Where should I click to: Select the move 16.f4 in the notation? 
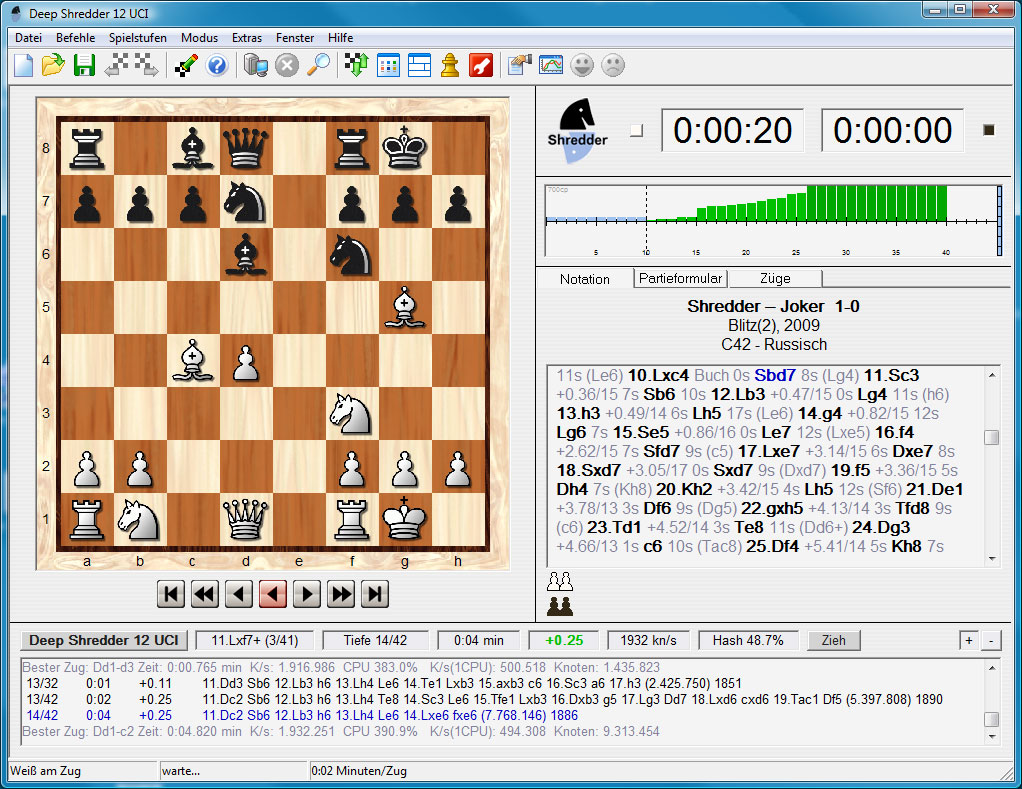(894, 432)
